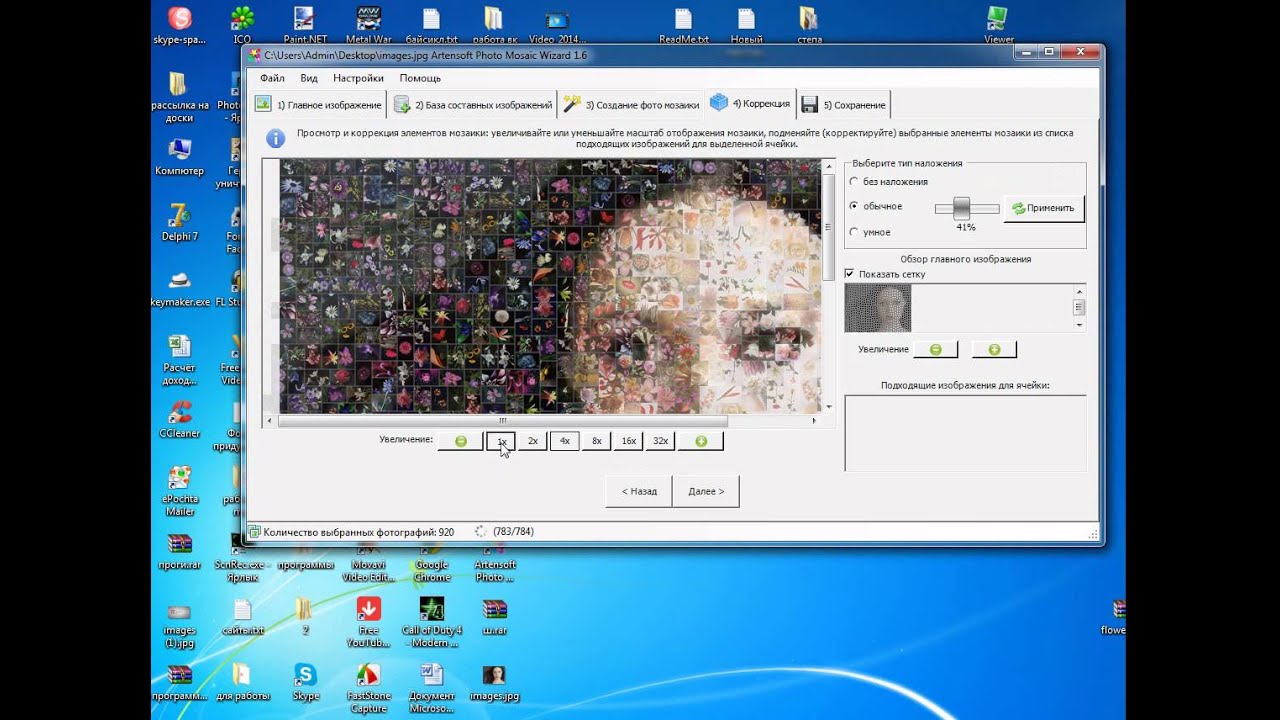Screen dimensions: 1280x720
Task: Set mosaic zoom to 4x
Action: (565, 441)
